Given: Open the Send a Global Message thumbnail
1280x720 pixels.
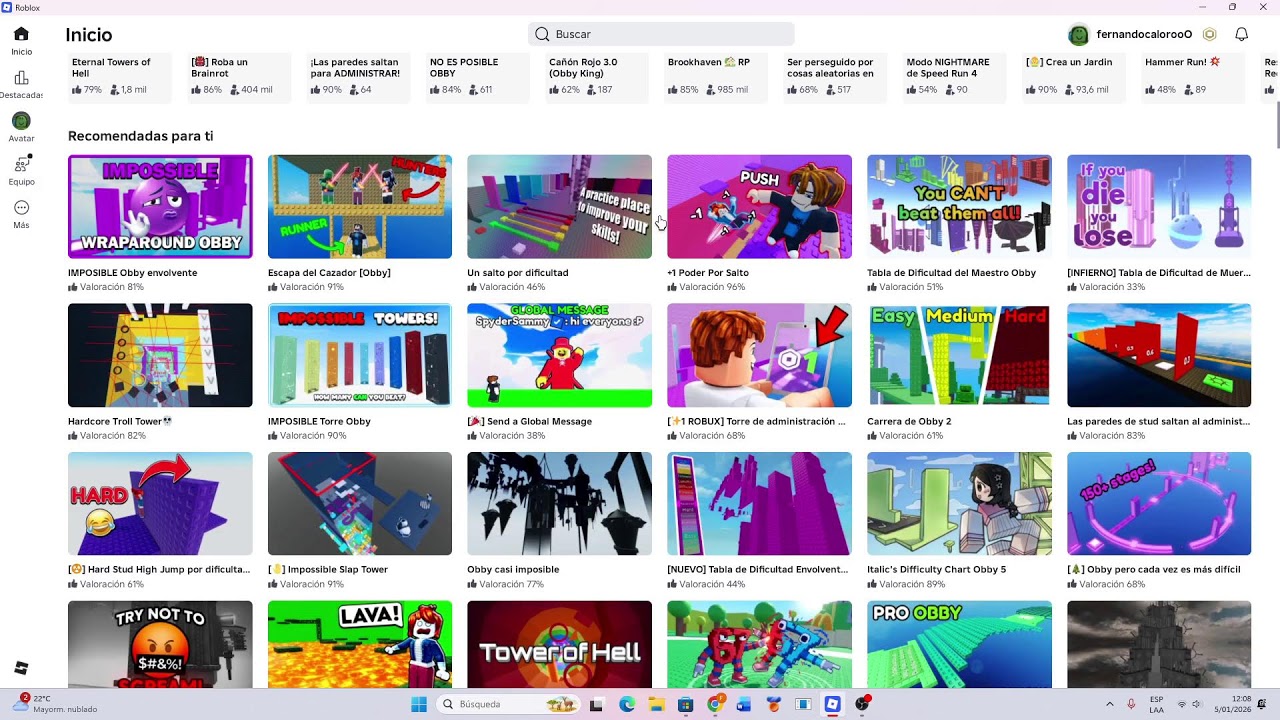Looking at the screenshot, I should tap(559, 355).
